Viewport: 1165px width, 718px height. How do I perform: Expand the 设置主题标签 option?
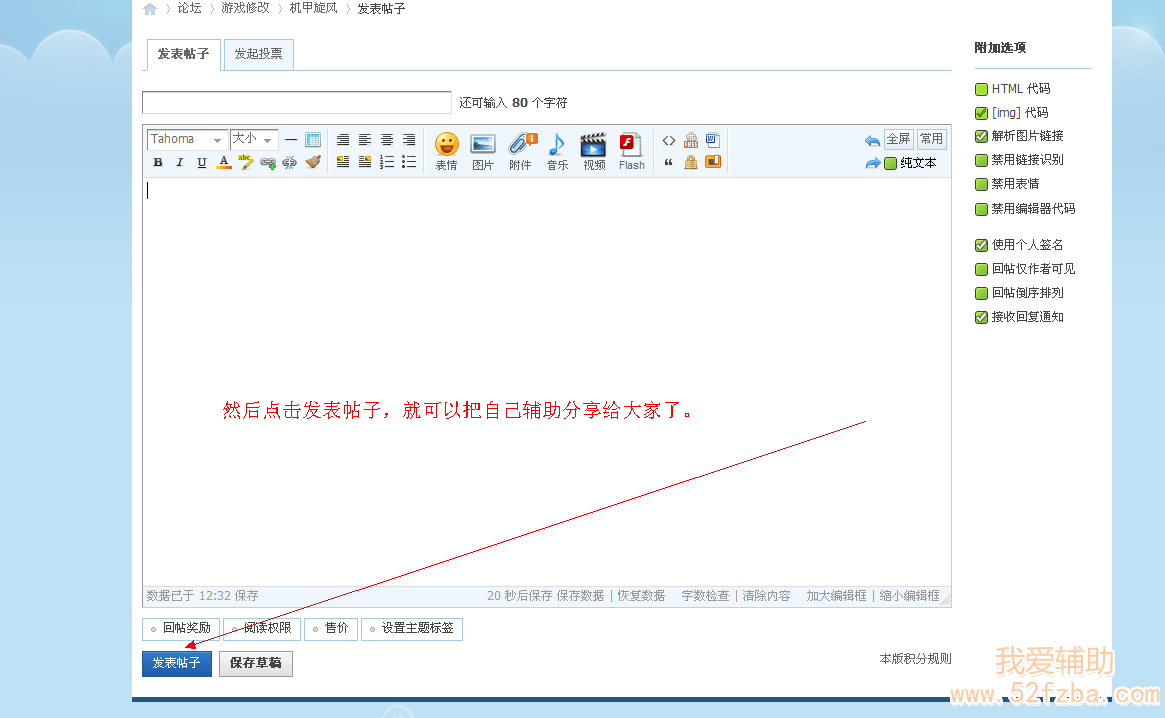[x=412, y=629]
